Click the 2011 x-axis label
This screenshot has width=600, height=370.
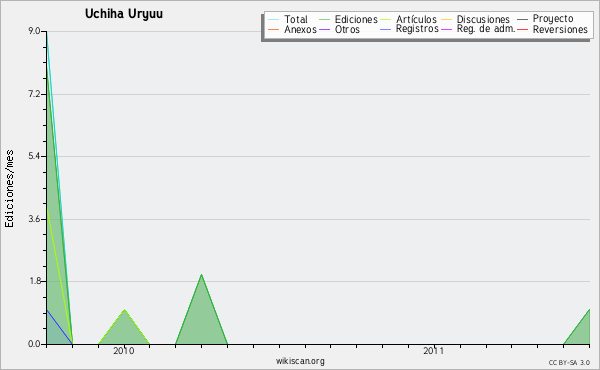click(434, 351)
